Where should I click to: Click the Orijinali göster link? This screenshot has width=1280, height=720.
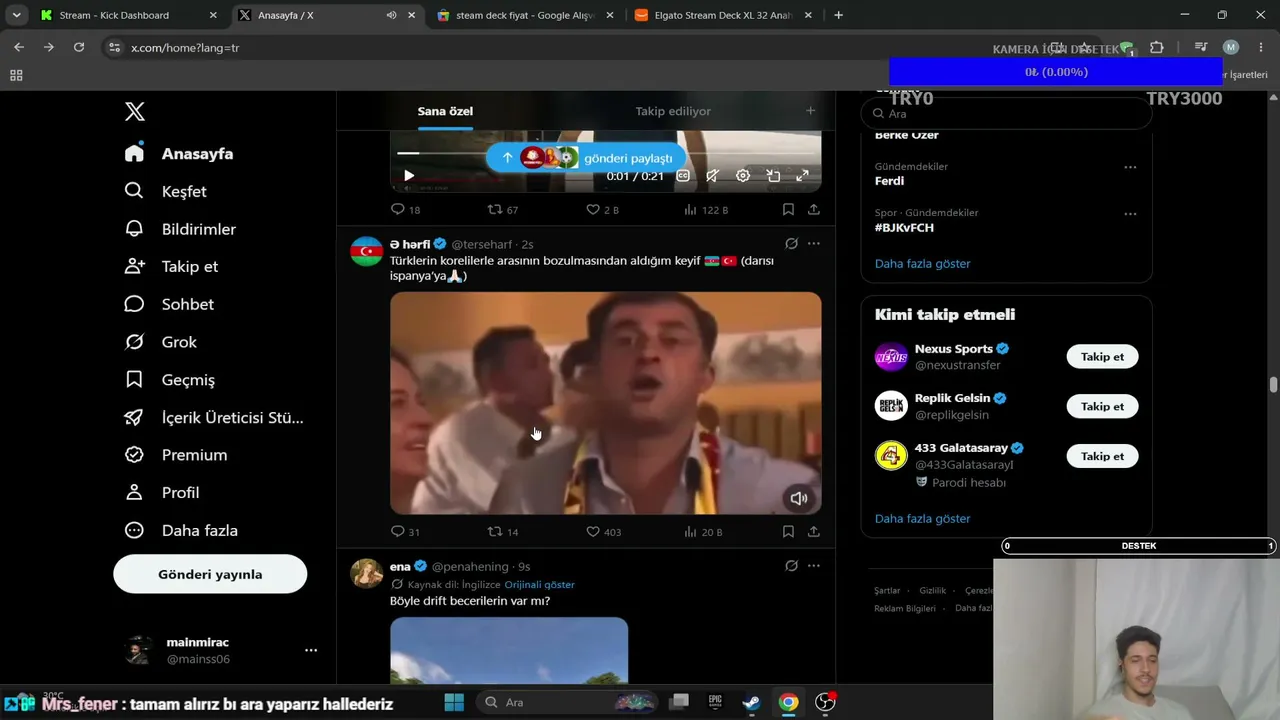[539, 585]
